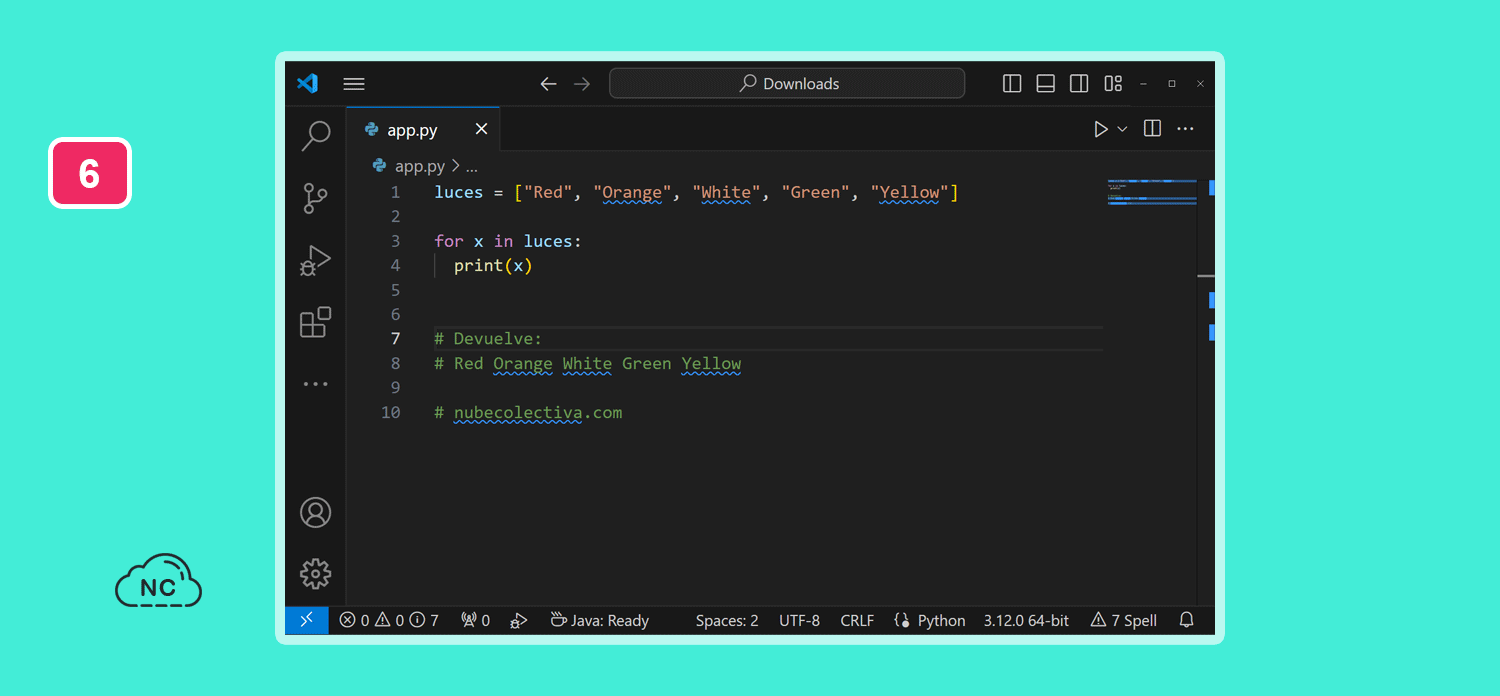
Task: Change the end of line sequence CRLF
Action: click(x=857, y=620)
